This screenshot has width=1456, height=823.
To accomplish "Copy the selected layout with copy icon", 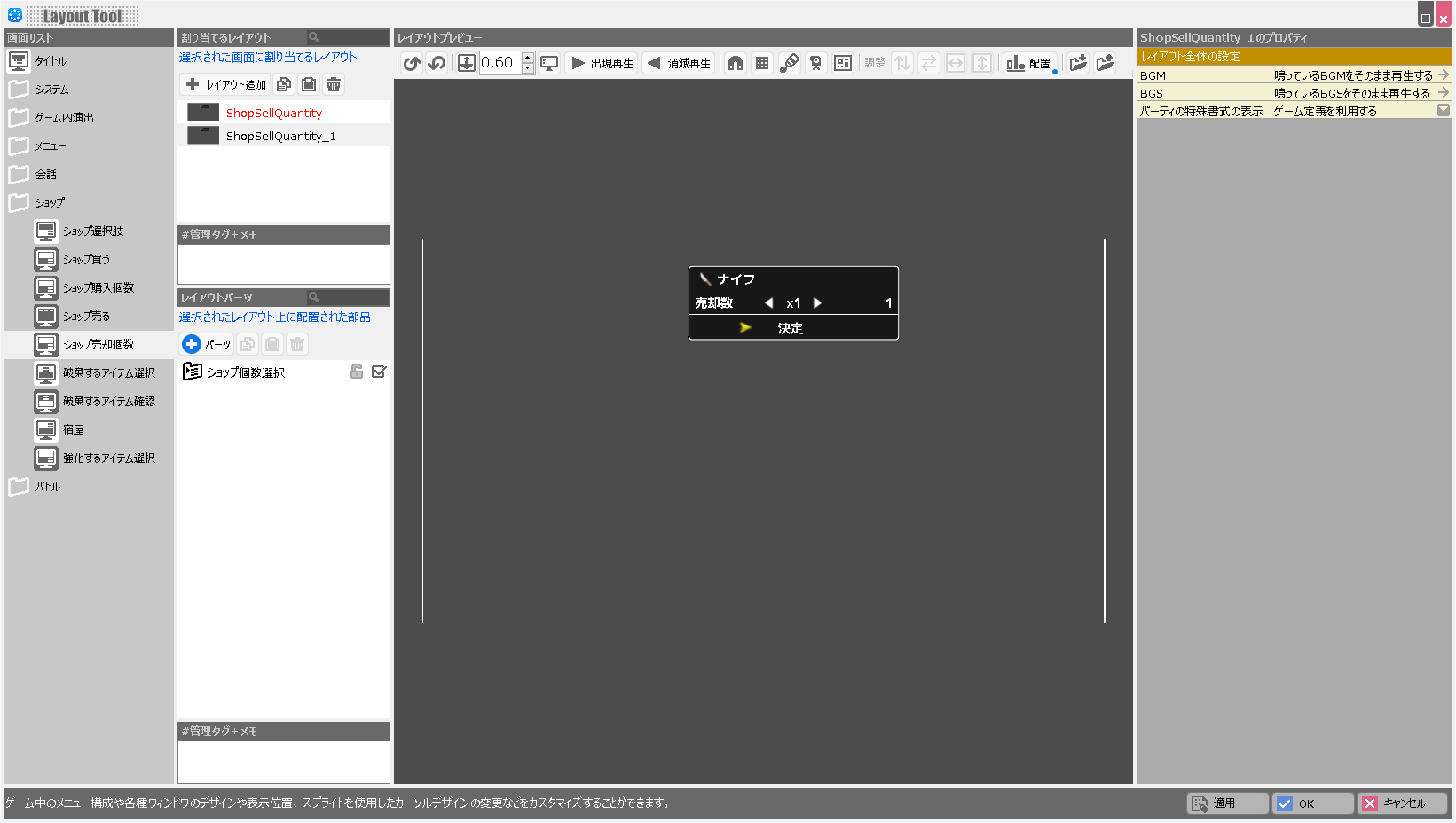I will (x=284, y=85).
